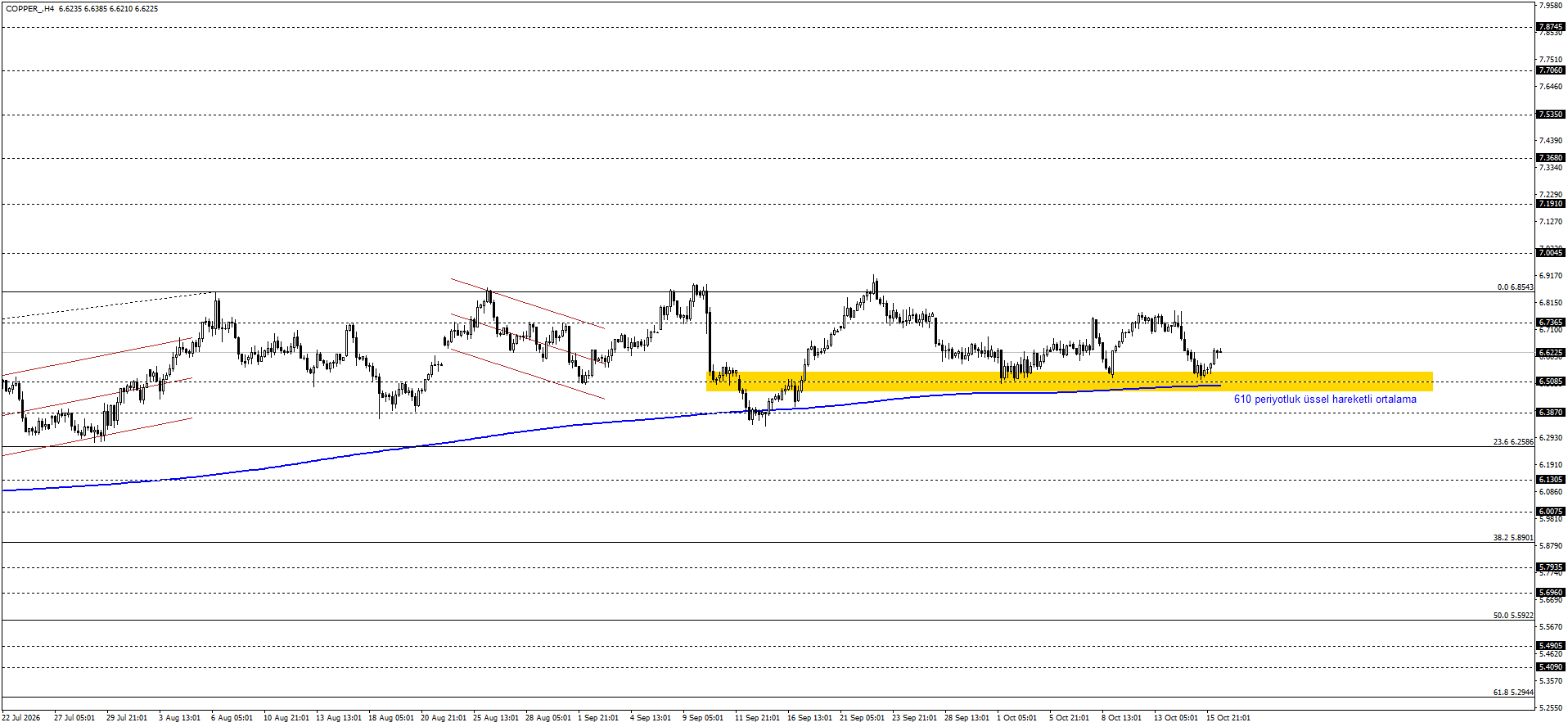Image resolution: width=1568 pixels, height=727 pixels.
Task: Click the 7.1910 price level label
Action: point(1551,204)
